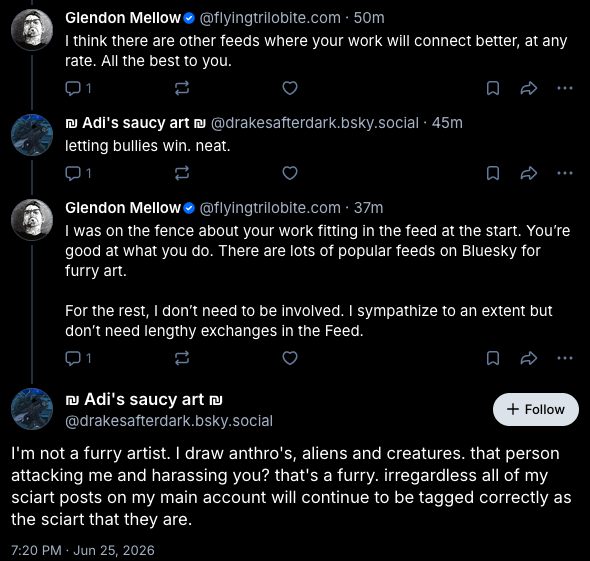The image size is (590, 561).
Task: Open more options on the 50m post
Action: [x=565, y=88]
